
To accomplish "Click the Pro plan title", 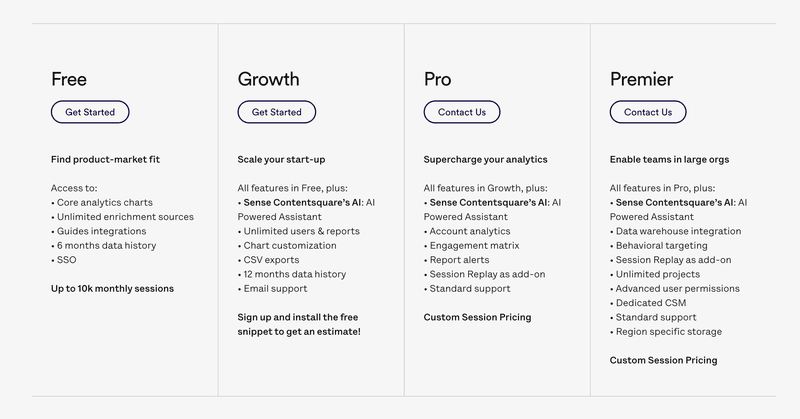I will [437, 79].
